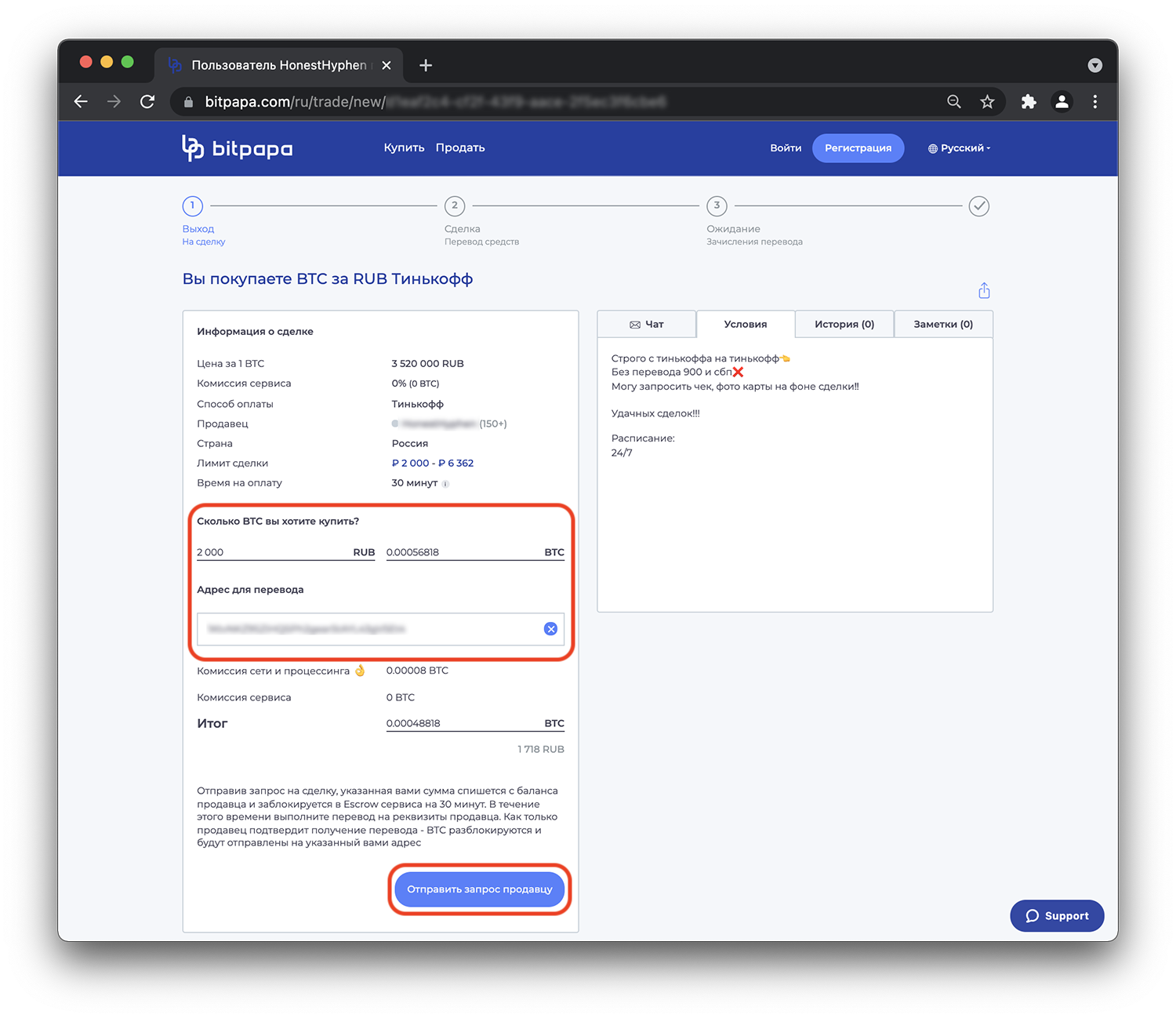1176x1018 pixels.
Task: Click Отправить запрос продавцу button
Action: click(x=480, y=889)
